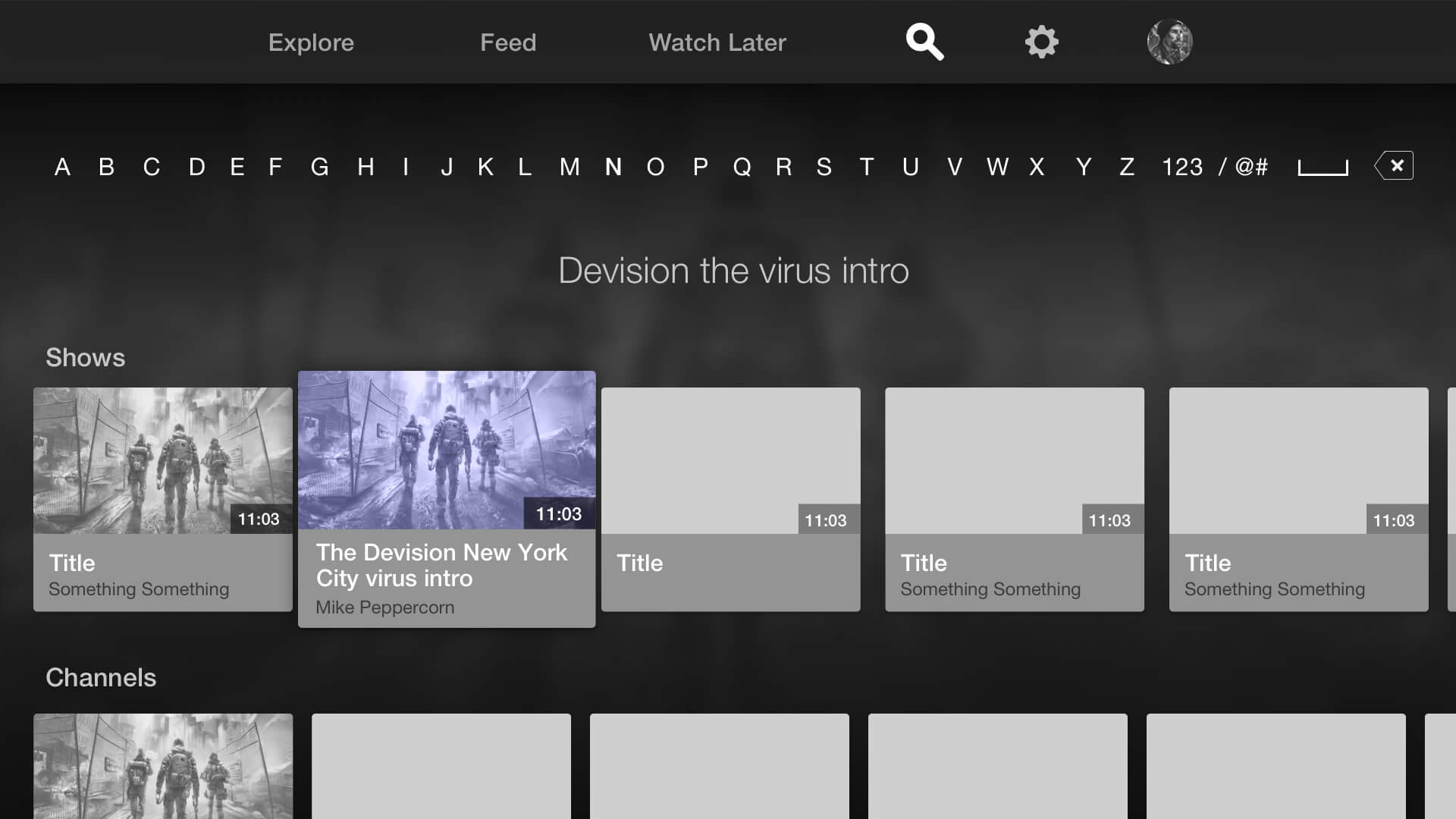
Task: Tap letter M on the keyboard
Action: pyautogui.click(x=570, y=167)
